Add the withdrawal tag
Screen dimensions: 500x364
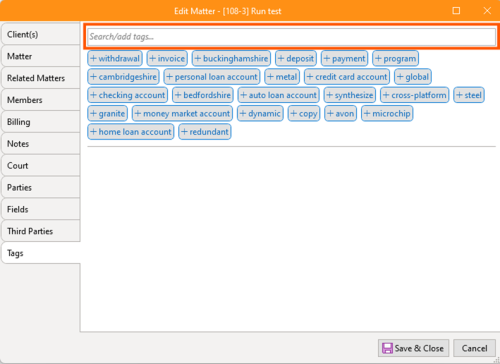coord(115,59)
